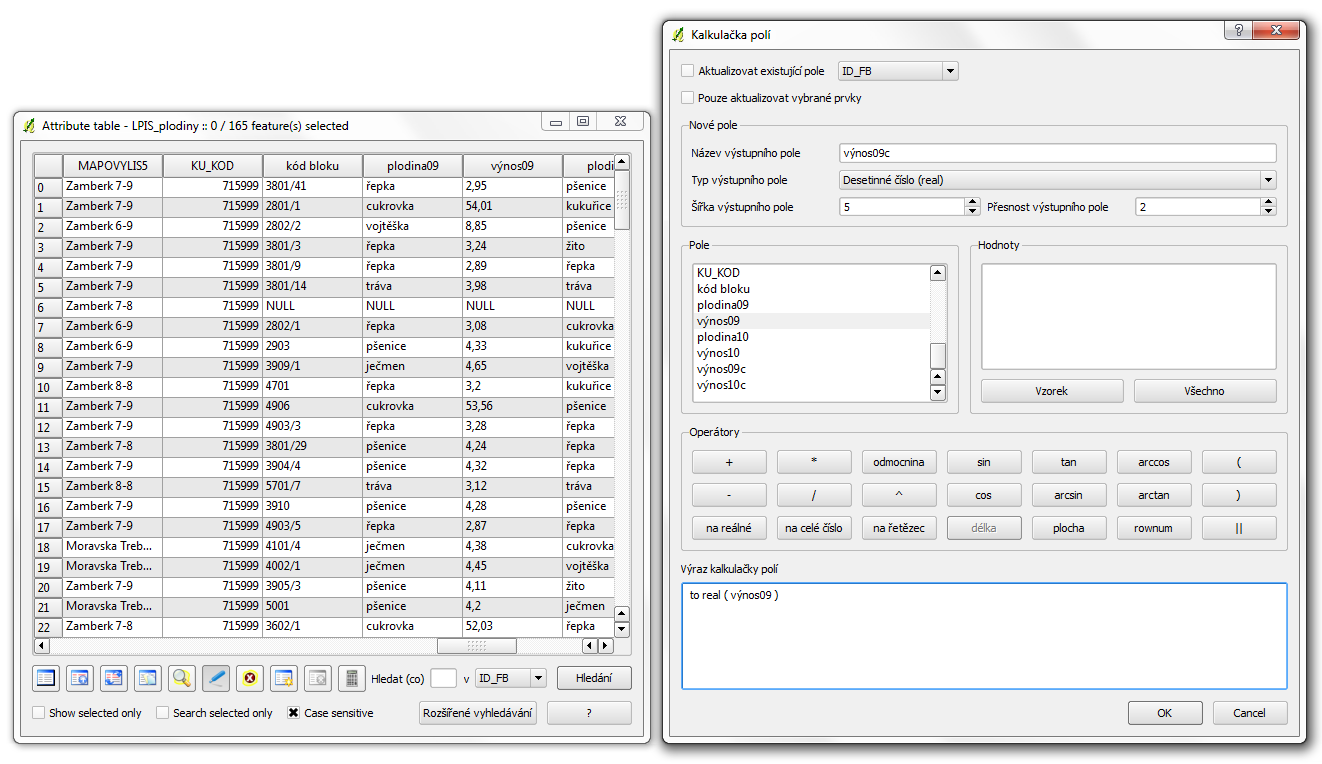Enable Aktualizovat existující pole checkbox

[x=687, y=71]
